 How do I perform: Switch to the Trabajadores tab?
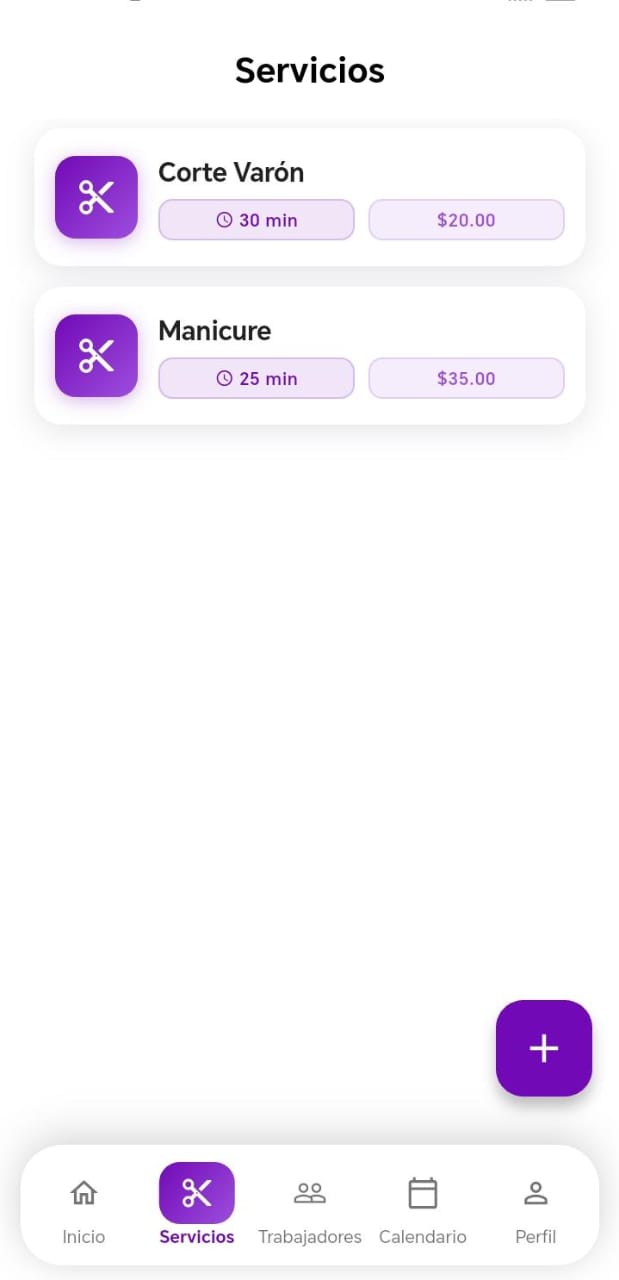coord(310,1207)
